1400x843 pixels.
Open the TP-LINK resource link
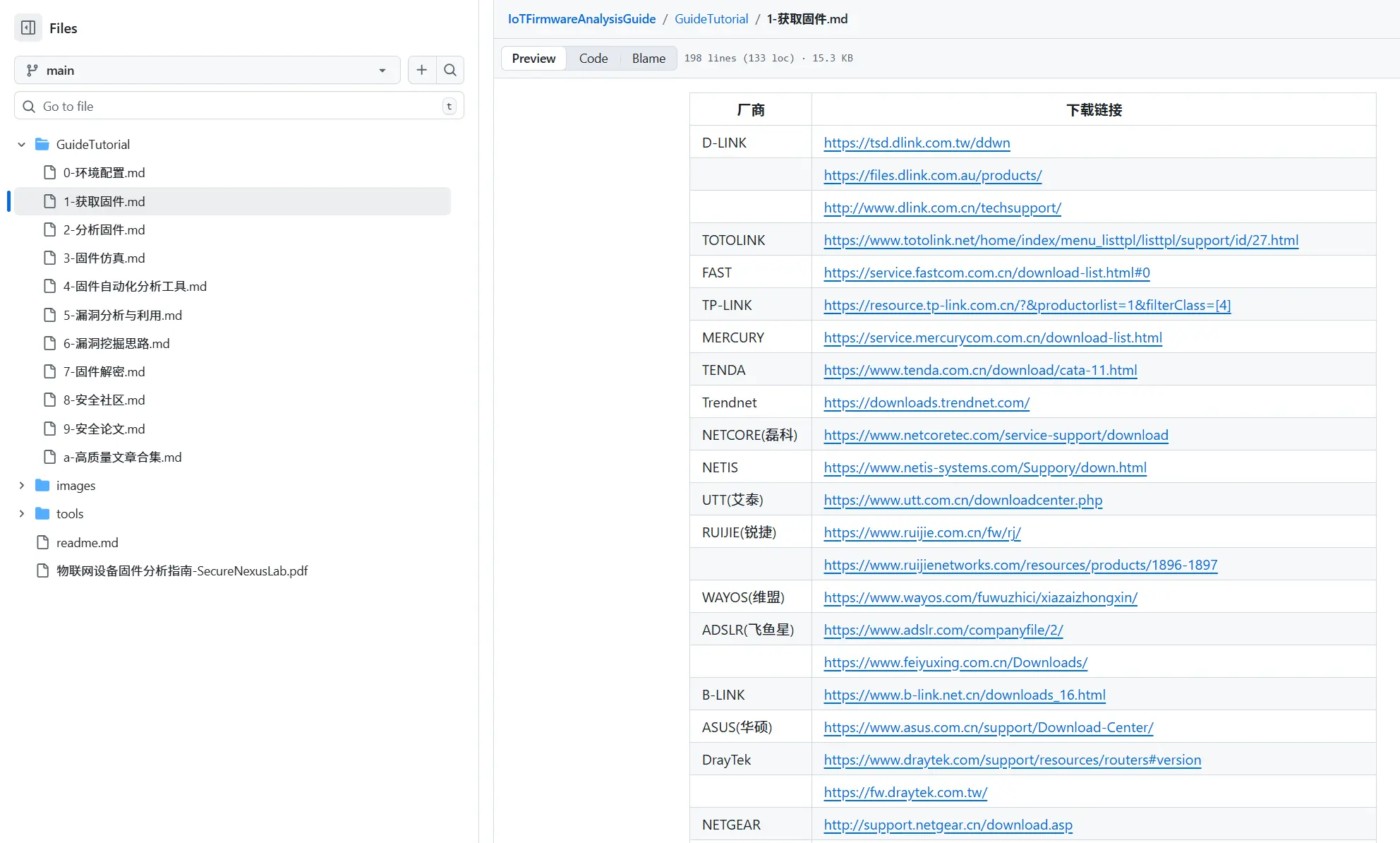[1027, 305]
